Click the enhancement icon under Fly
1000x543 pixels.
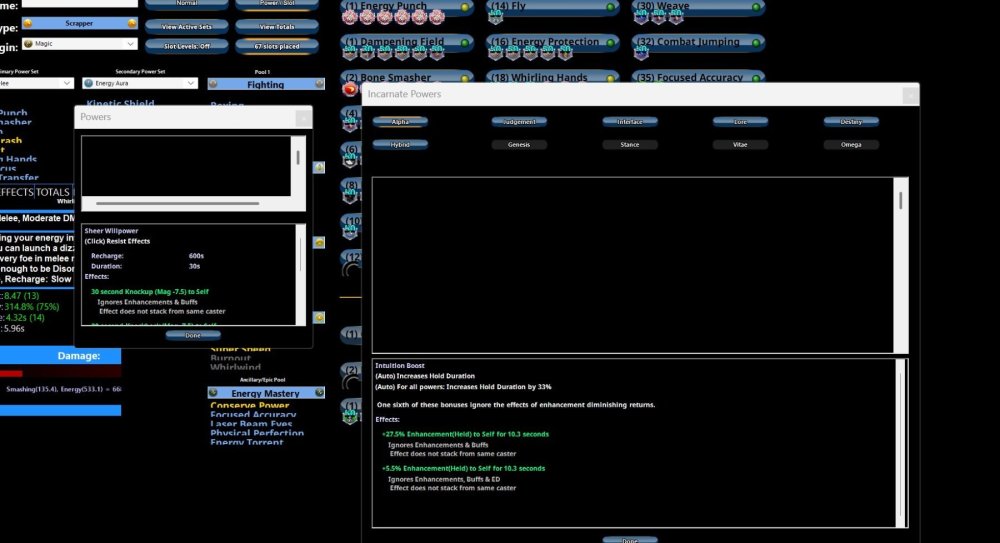pos(495,18)
